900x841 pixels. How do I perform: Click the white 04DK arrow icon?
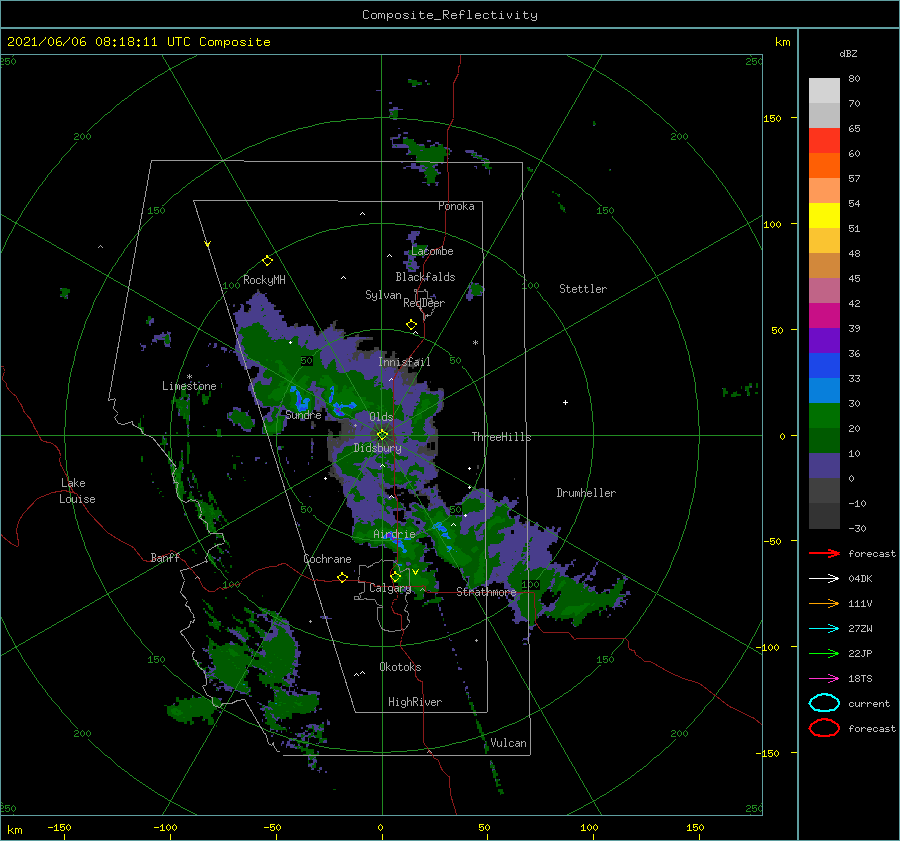824,579
